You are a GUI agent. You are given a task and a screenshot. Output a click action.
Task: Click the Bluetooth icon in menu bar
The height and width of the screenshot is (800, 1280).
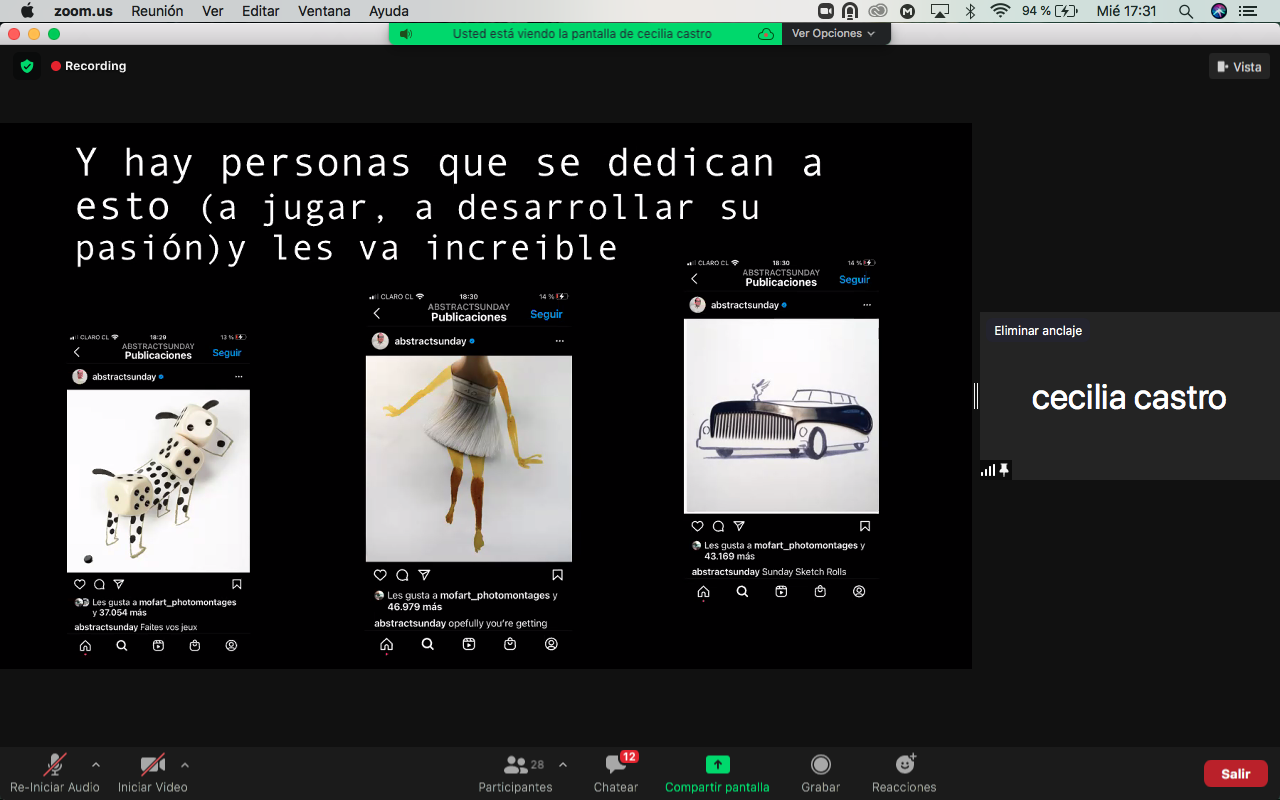(x=970, y=11)
